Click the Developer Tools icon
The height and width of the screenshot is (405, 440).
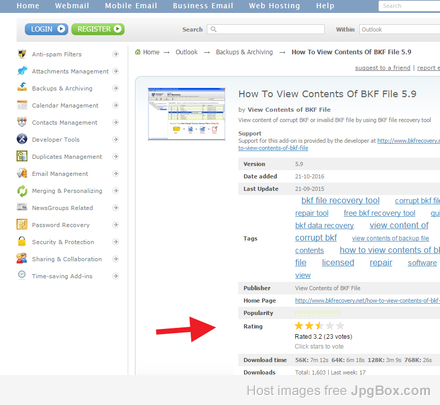pos(22,139)
